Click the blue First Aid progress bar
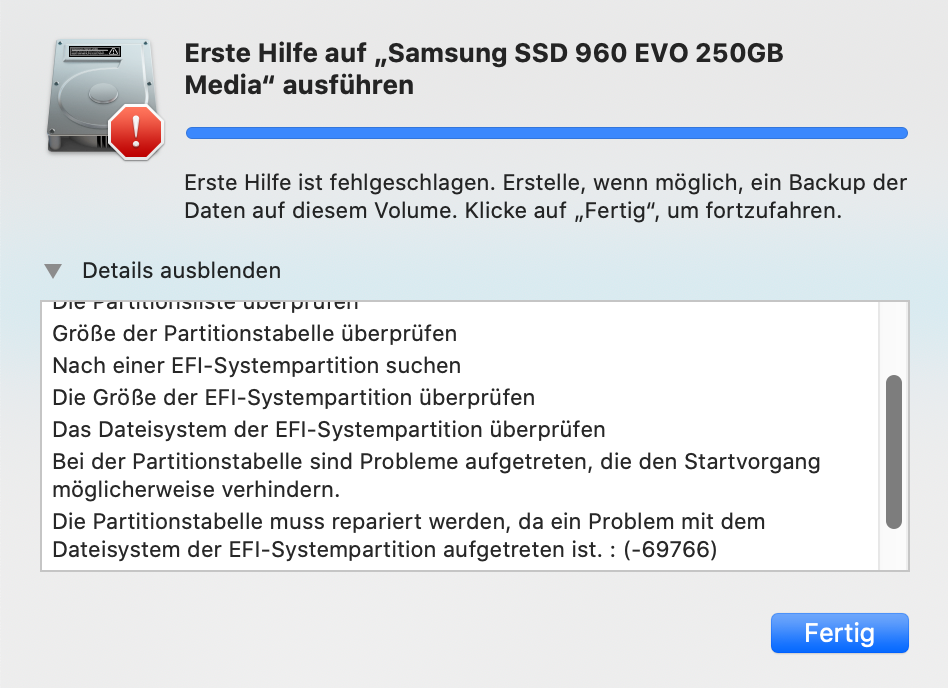Screen dimensions: 948x688 pos(546,133)
